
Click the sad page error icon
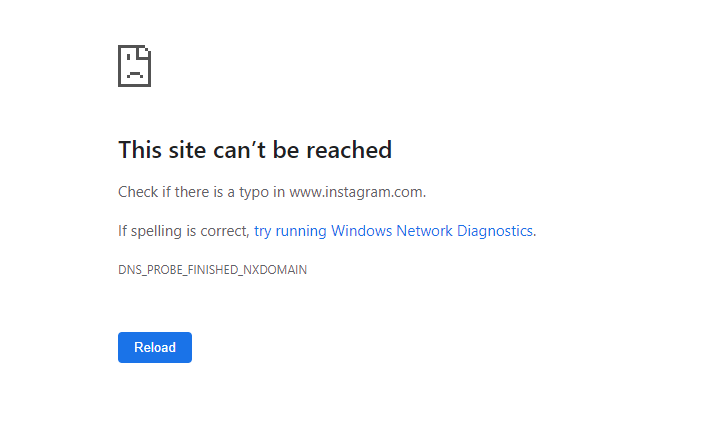[x=134, y=66]
